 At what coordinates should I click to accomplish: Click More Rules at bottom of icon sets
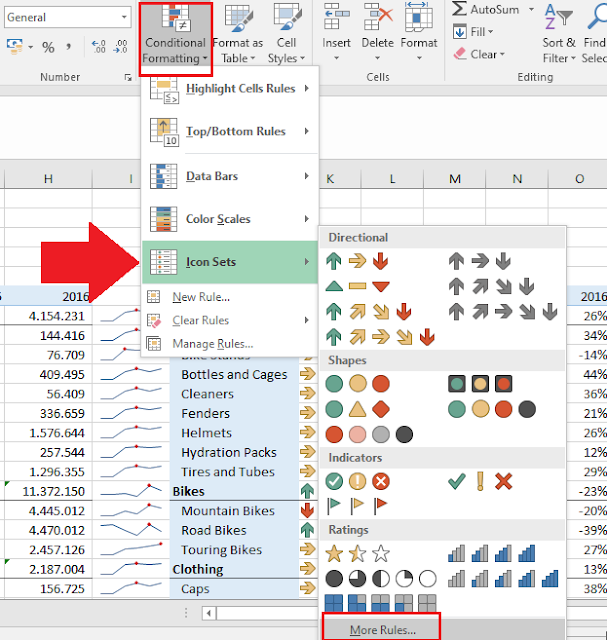[x=382, y=630]
